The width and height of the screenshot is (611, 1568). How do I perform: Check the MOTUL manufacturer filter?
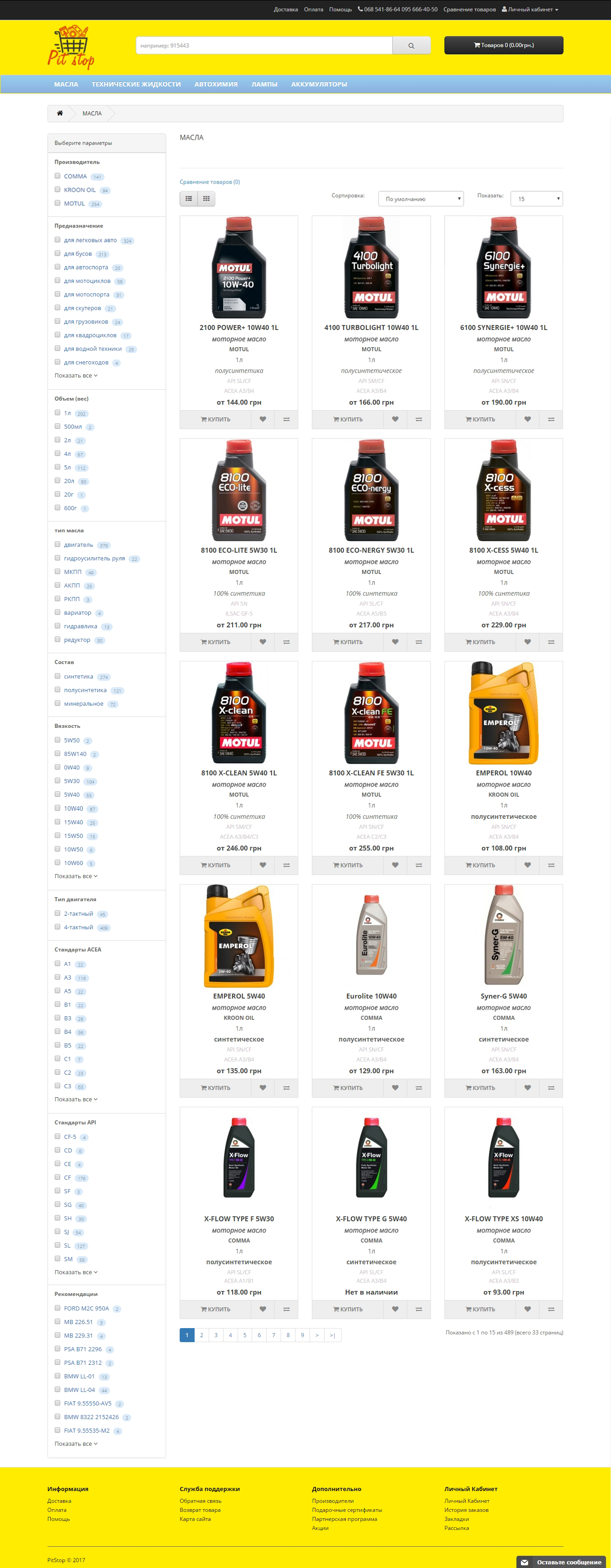58,203
